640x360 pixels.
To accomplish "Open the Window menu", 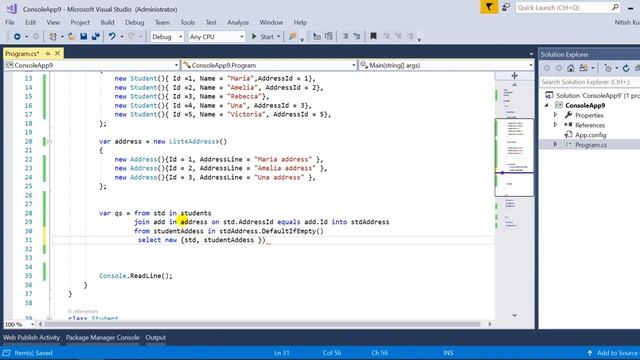I will tap(271, 22).
